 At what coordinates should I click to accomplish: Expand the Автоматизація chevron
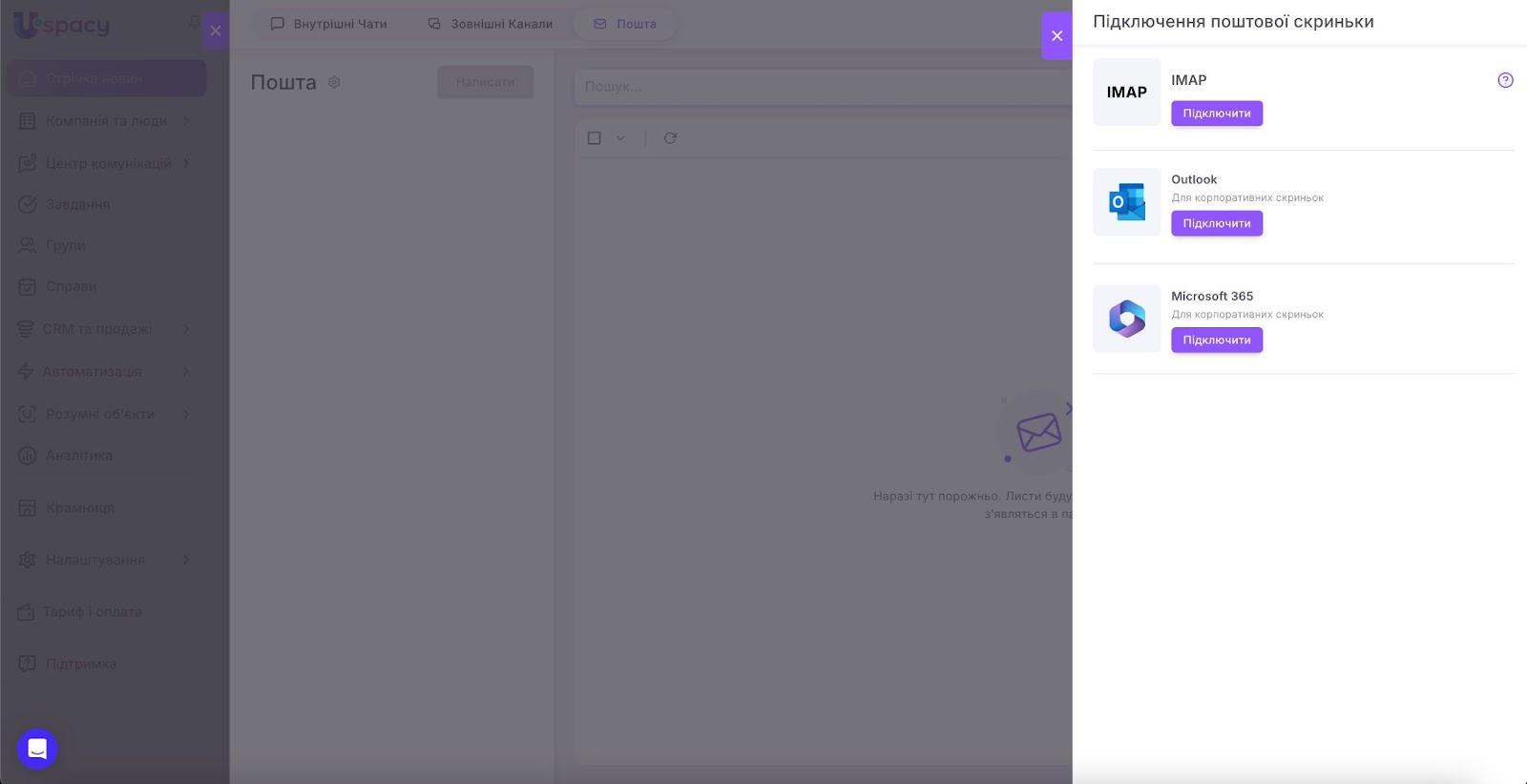point(186,371)
